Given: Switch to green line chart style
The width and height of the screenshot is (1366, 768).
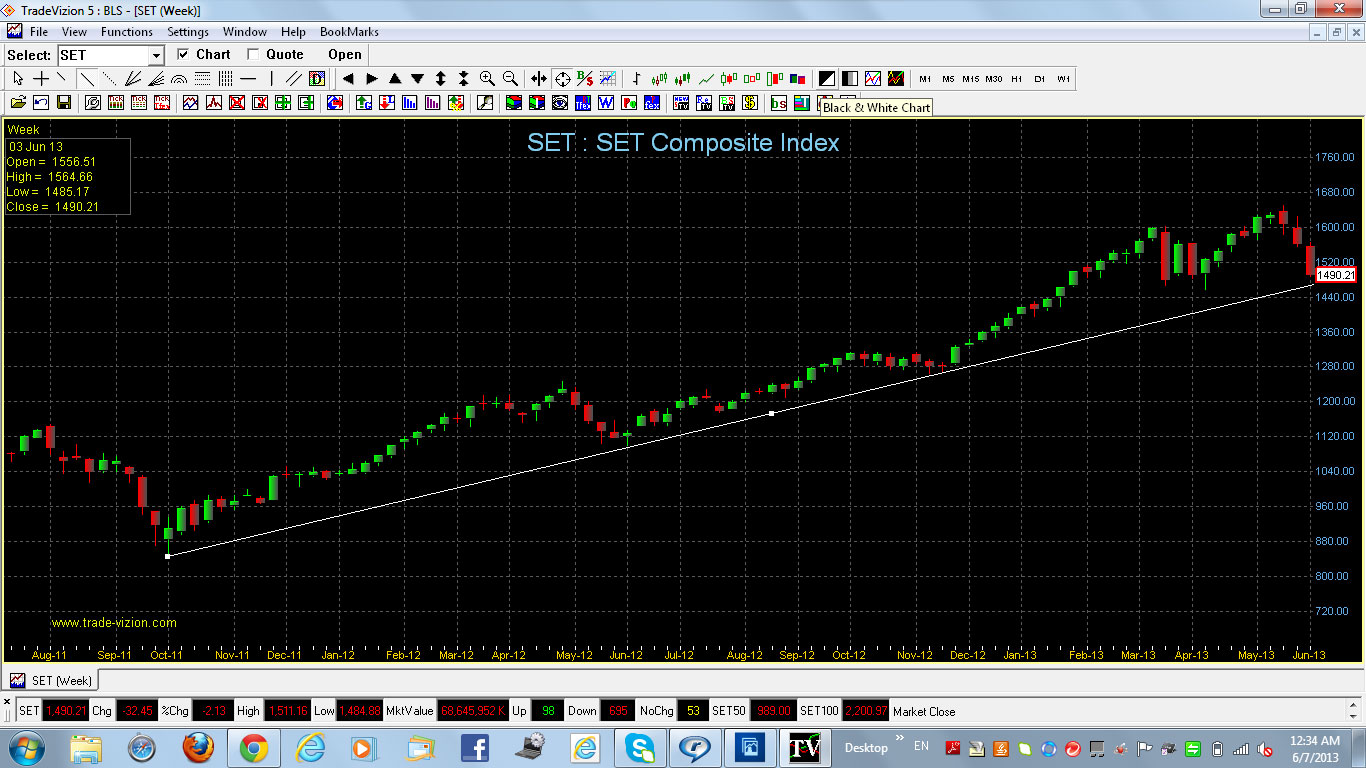Looking at the screenshot, I should [x=706, y=78].
